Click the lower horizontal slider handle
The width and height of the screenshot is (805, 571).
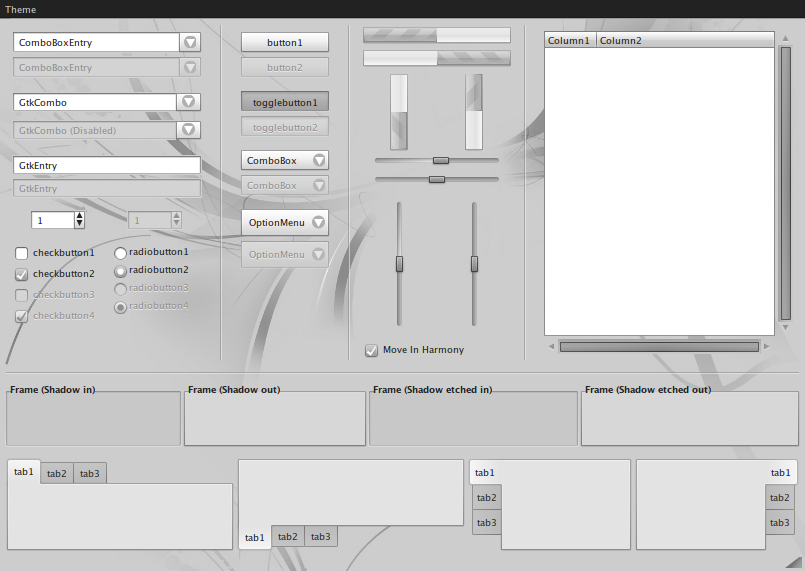(437, 179)
